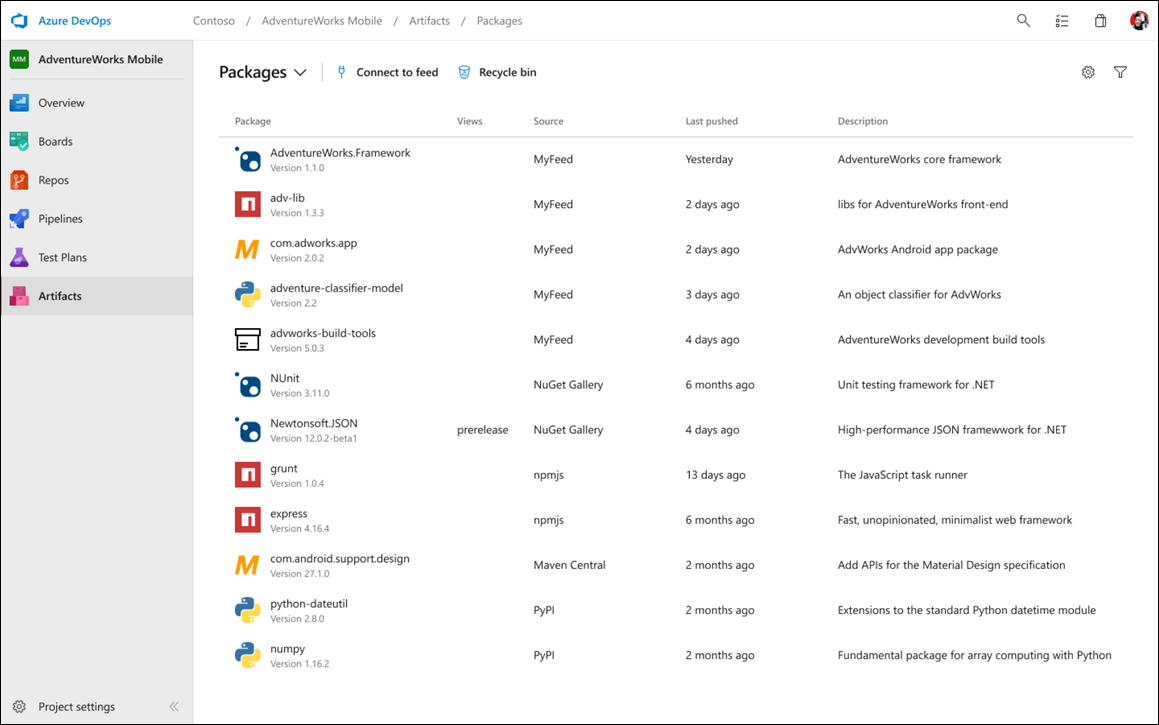Go to Repos in sidebar
This screenshot has width=1159, height=725.
click(x=53, y=180)
